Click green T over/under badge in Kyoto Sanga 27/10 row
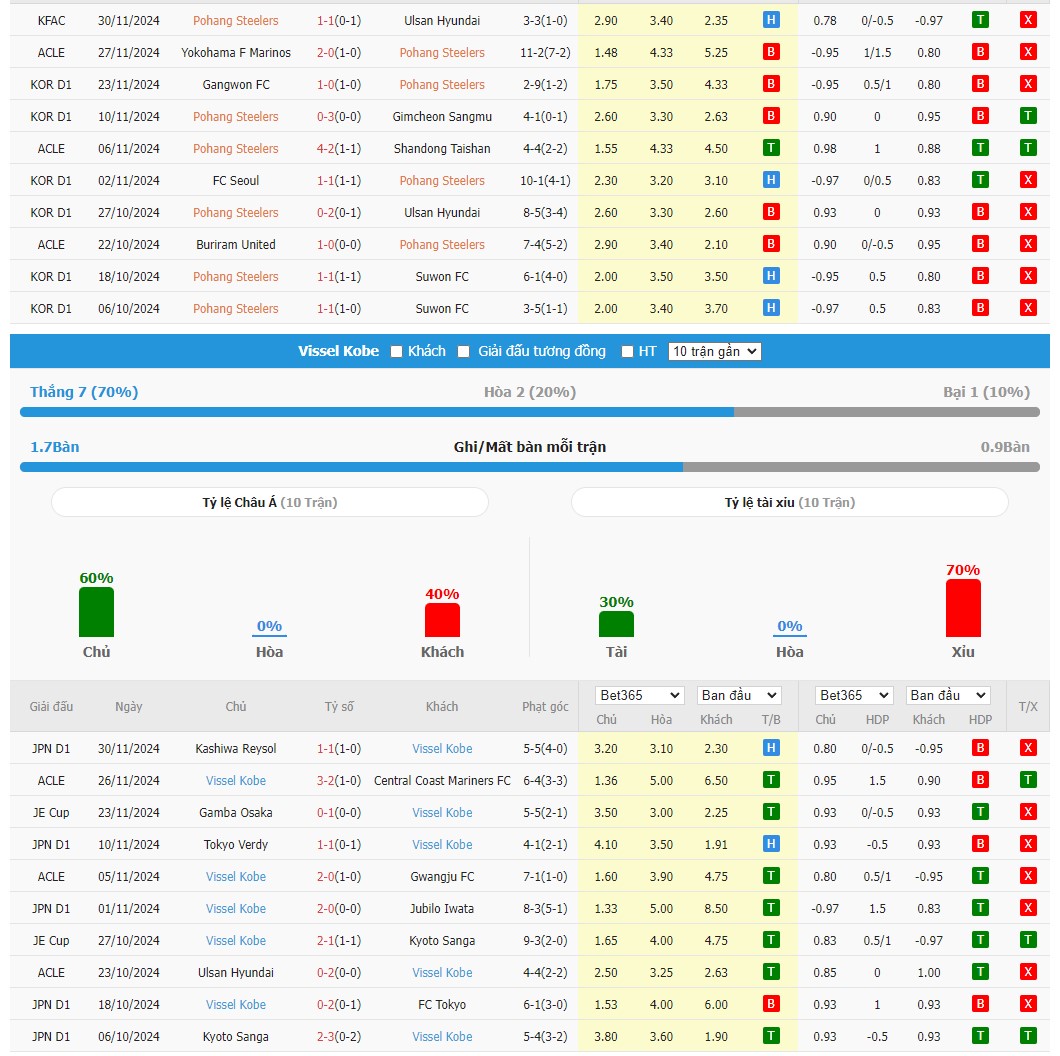Screen dimensions: 1060x1056 [x=1028, y=940]
